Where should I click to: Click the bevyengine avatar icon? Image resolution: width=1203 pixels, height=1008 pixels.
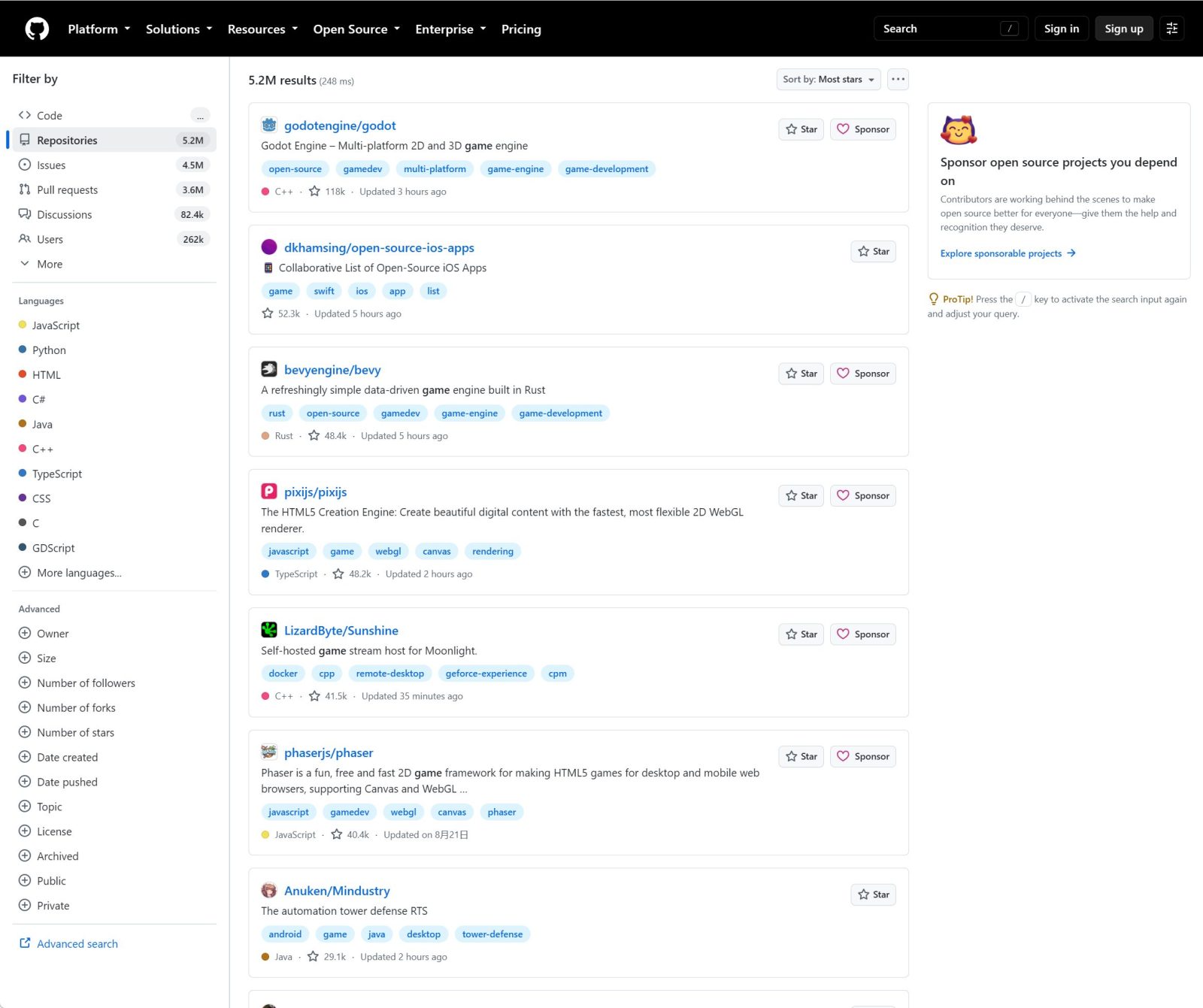pos(269,370)
